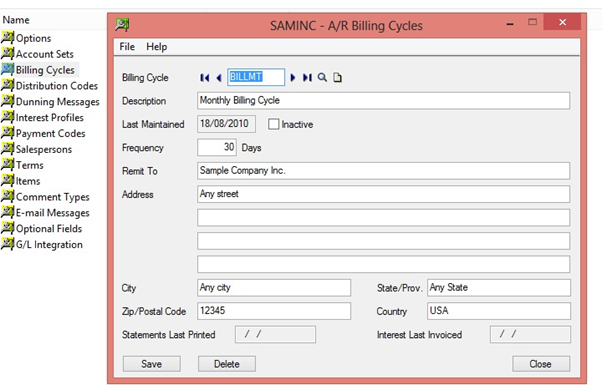Create a new billing cycle record
602x385 pixels.
point(337,78)
